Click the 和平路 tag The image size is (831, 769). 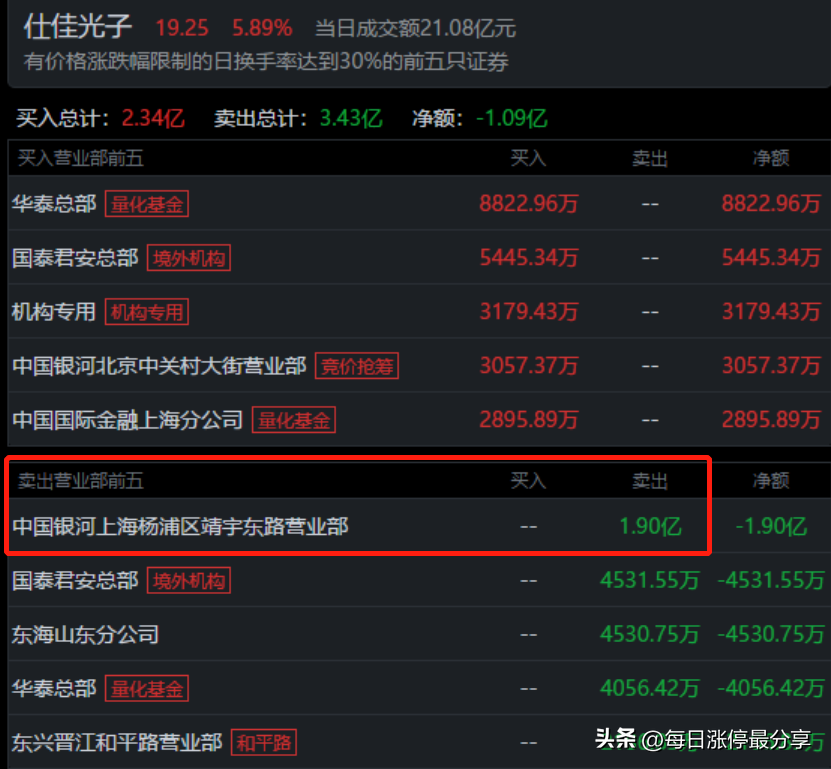click(263, 743)
